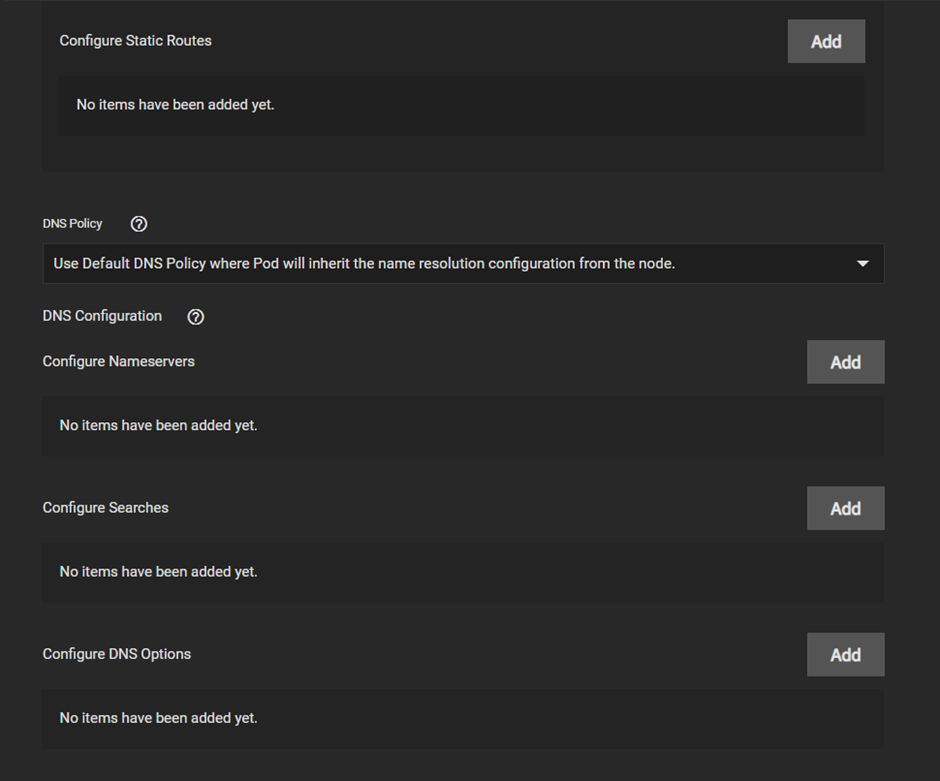
Task: Add a nameserver entry
Action: click(x=845, y=362)
